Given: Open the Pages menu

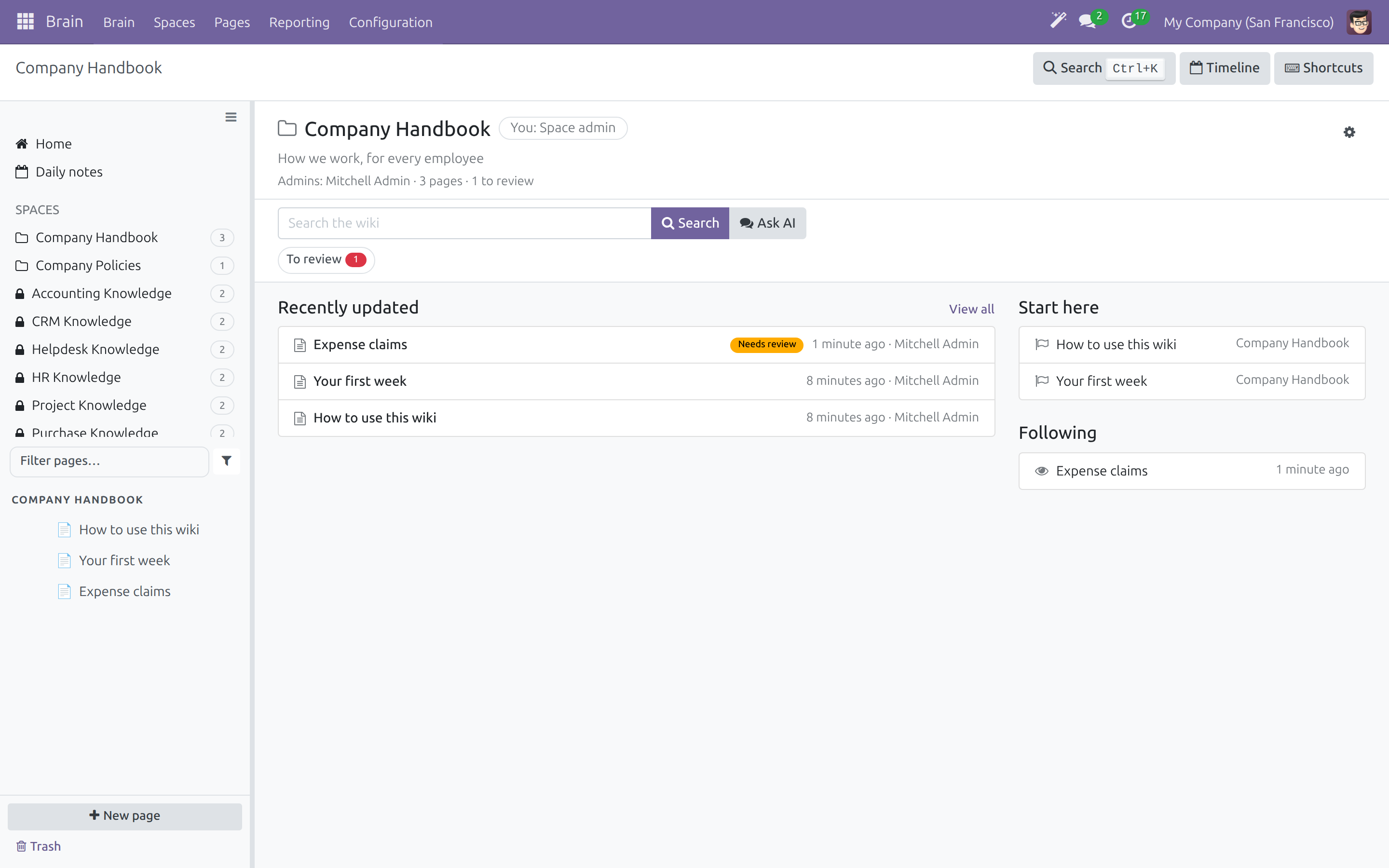Looking at the screenshot, I should [232, 22].
